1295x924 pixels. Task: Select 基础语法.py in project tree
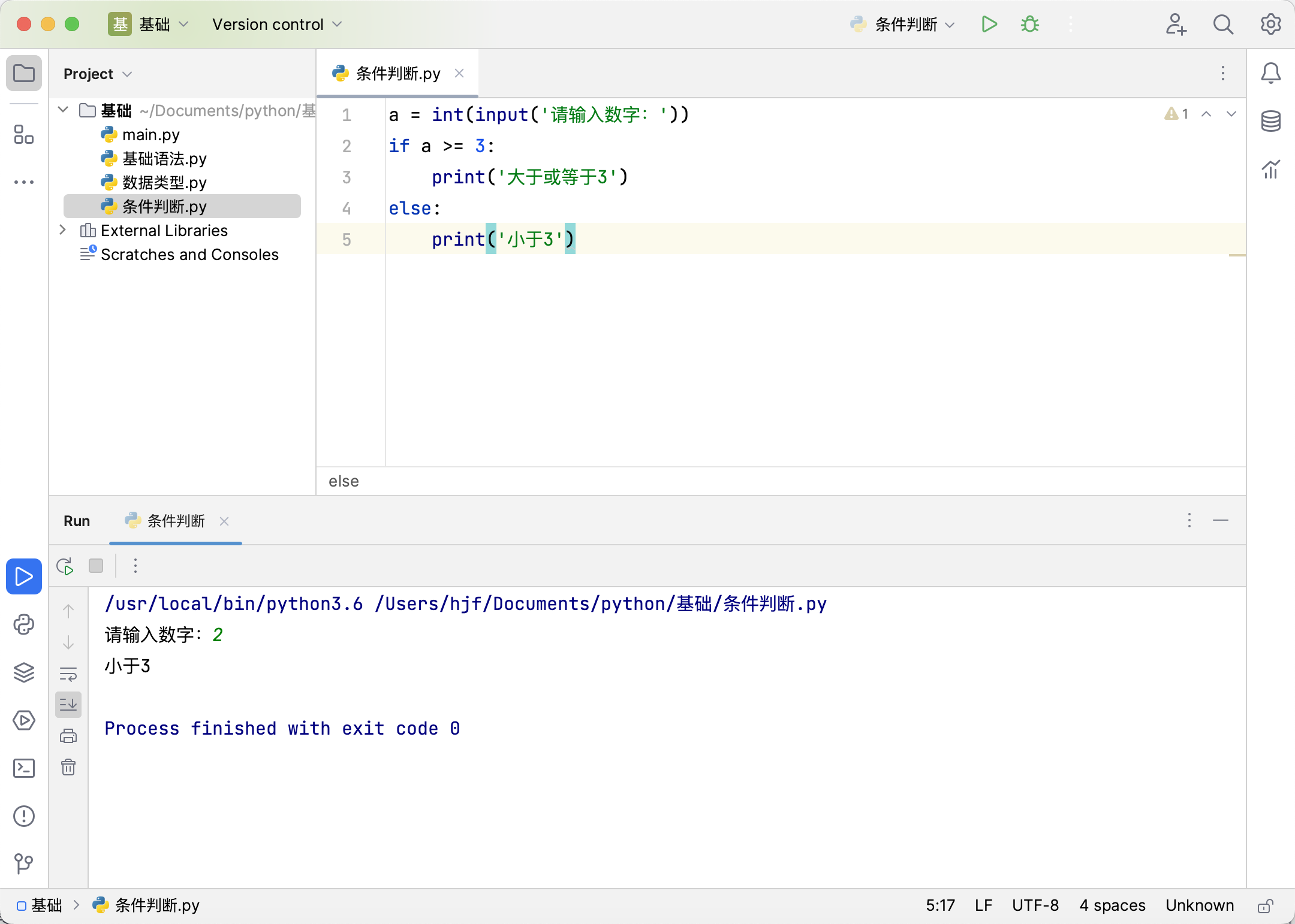[153, 159]
